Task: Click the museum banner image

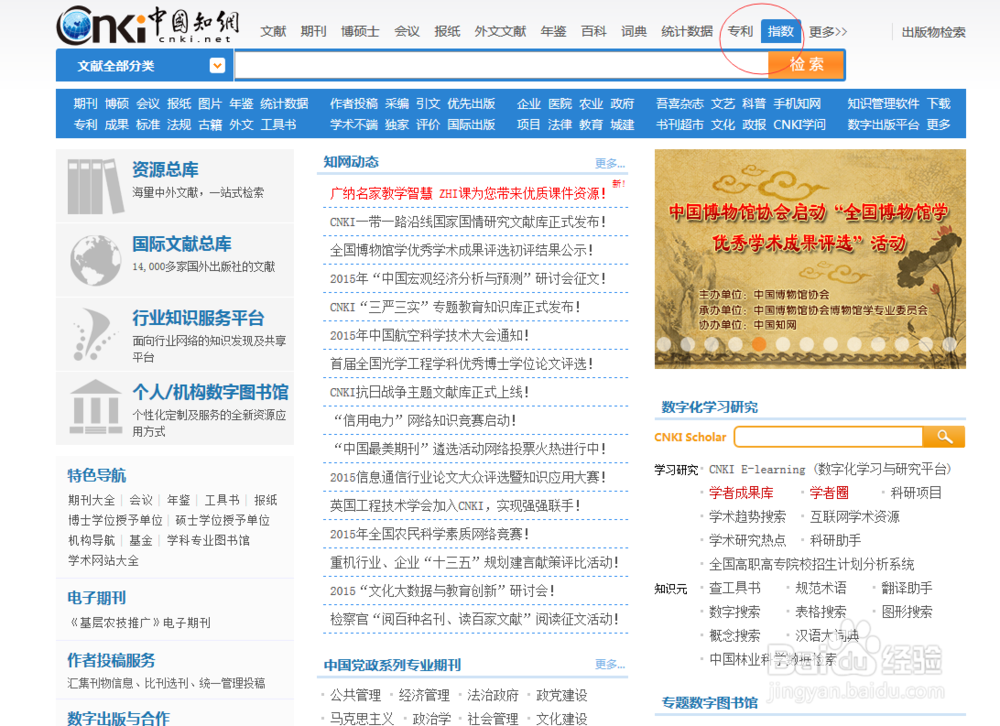Action: pyautogui.click(x=810, y=259)
